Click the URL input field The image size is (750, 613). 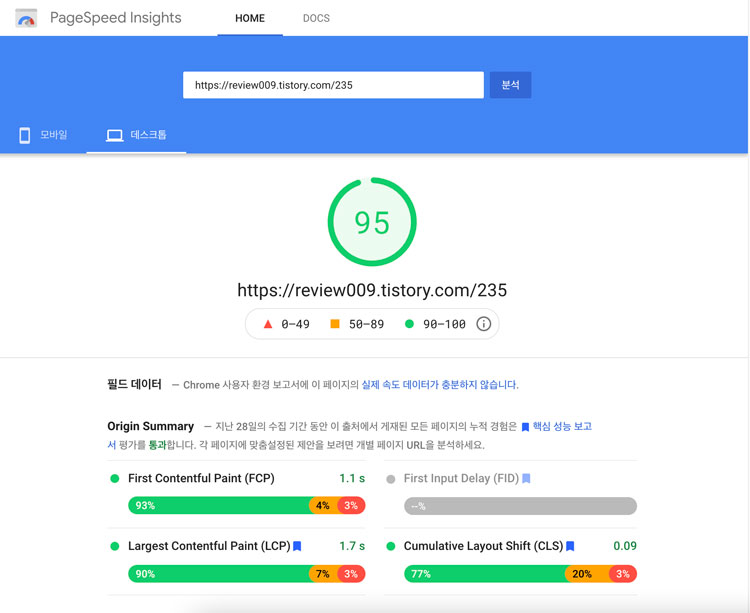click(x=333, y=85)
